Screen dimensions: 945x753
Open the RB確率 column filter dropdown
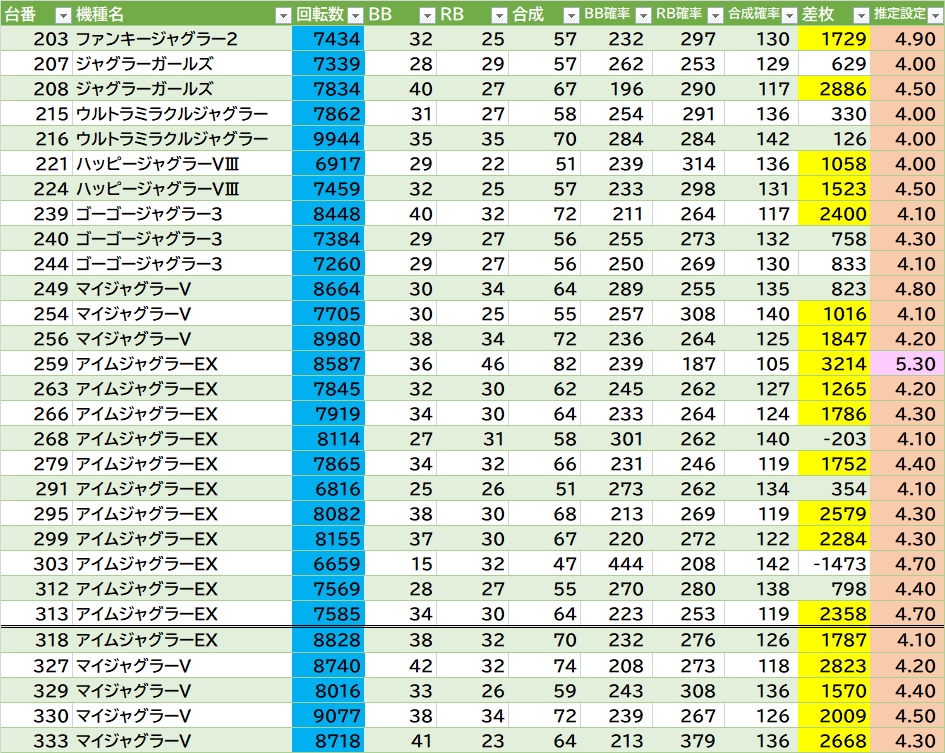(715, 16)
